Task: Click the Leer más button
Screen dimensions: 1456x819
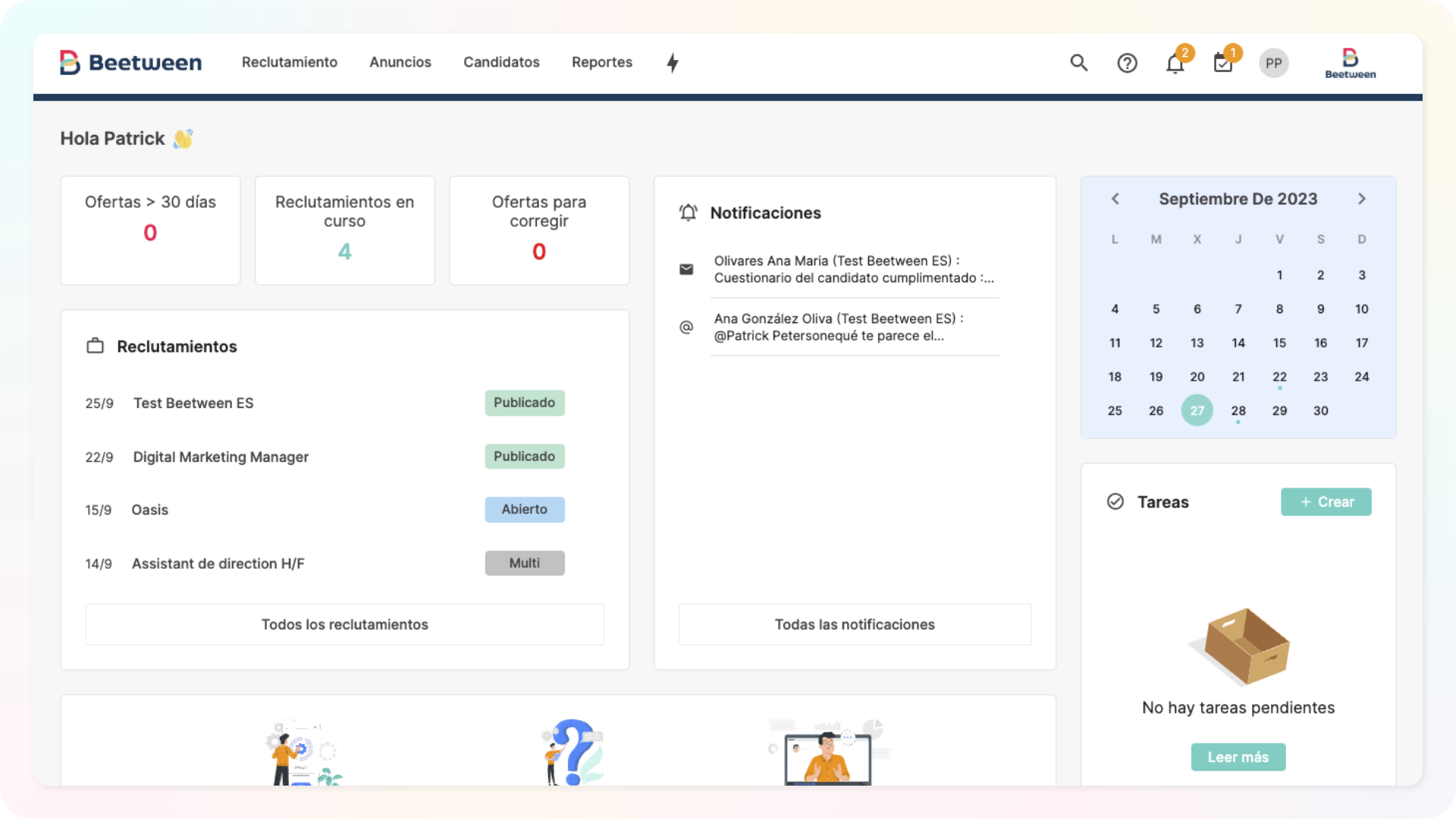Action: (1238, 757)
